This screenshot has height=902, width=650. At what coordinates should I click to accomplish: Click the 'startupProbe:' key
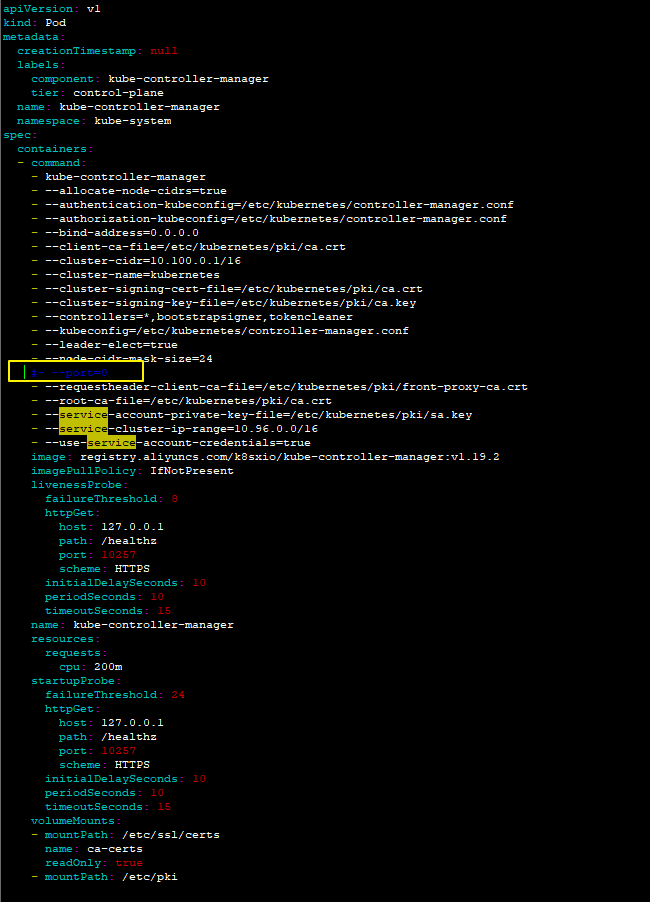tap(76, 681)
